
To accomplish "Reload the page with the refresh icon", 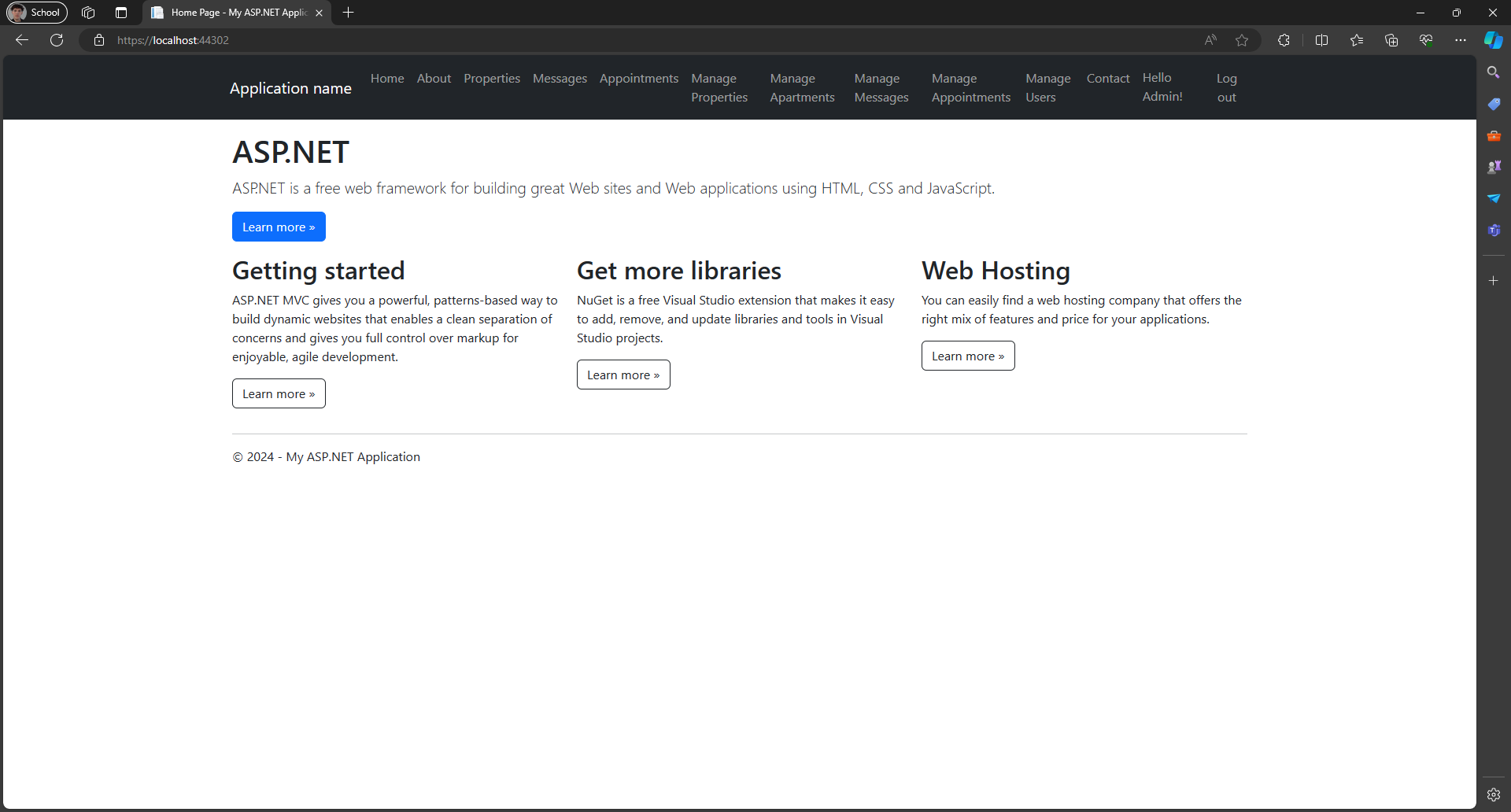I will point(57,40).
